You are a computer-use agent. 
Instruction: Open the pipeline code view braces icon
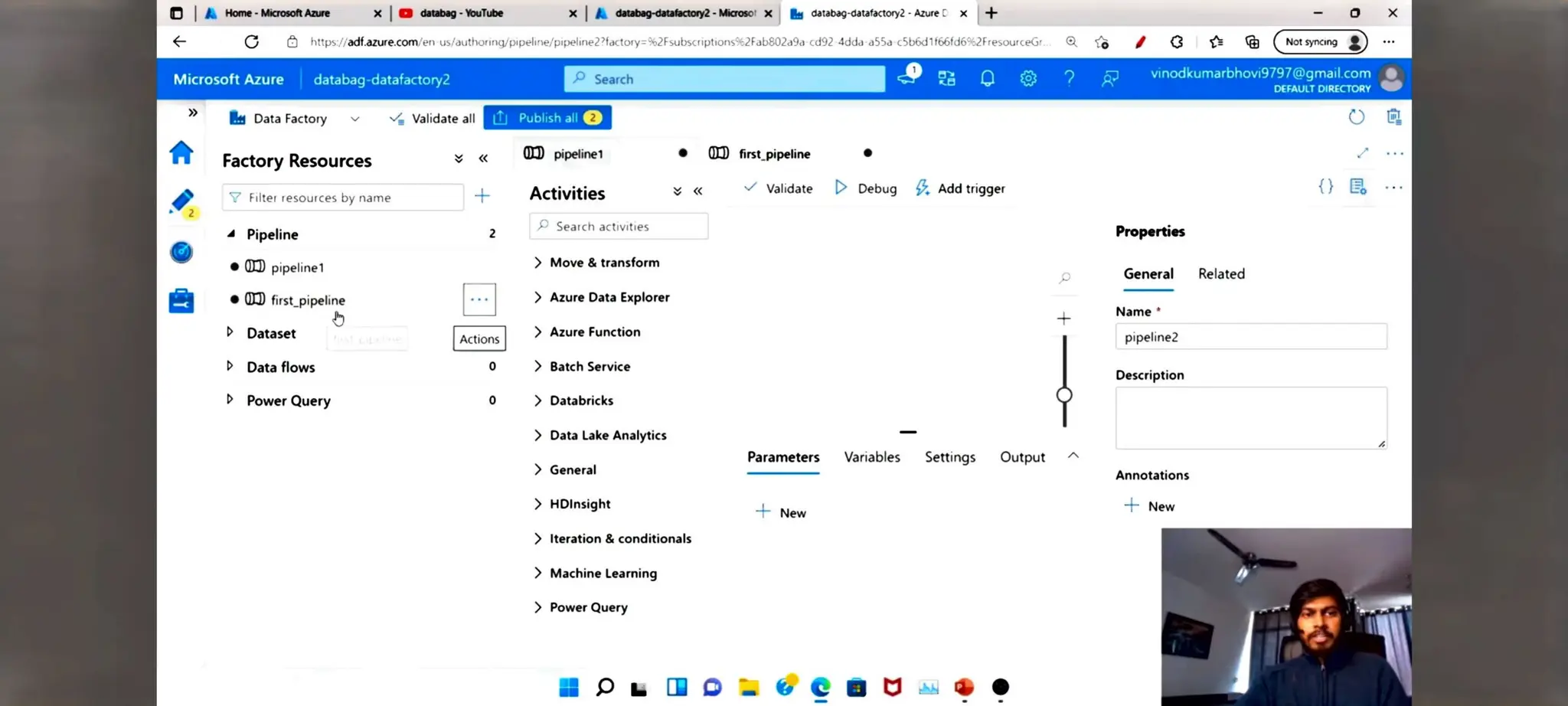tap(1326, 186)
